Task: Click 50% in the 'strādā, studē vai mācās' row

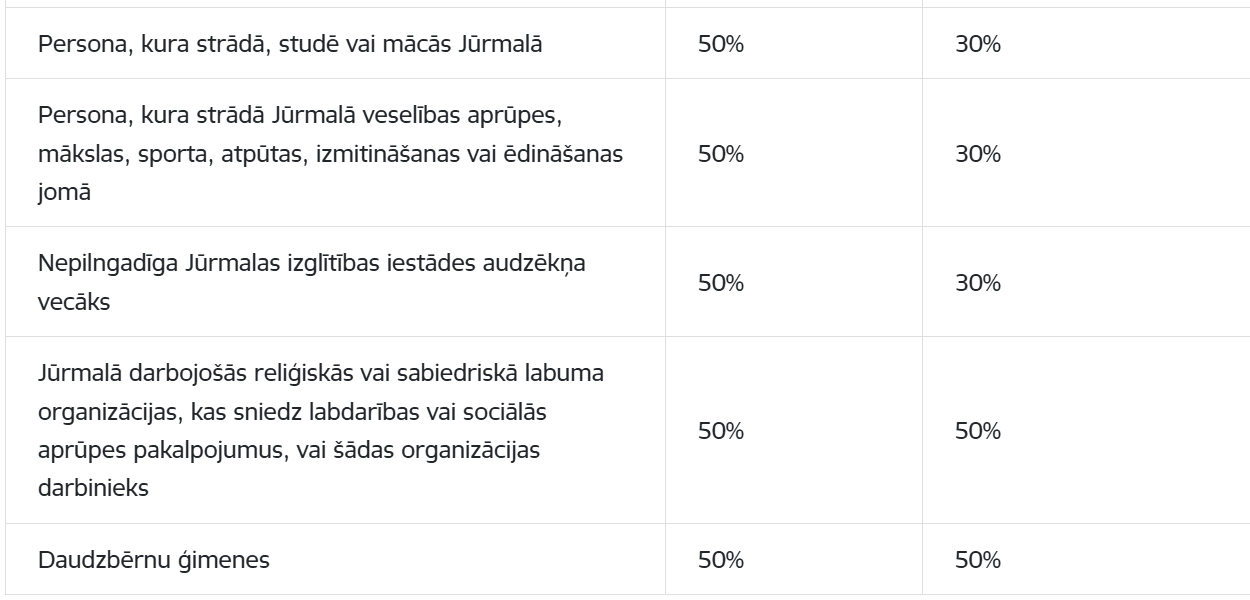Action: point(720,44)
